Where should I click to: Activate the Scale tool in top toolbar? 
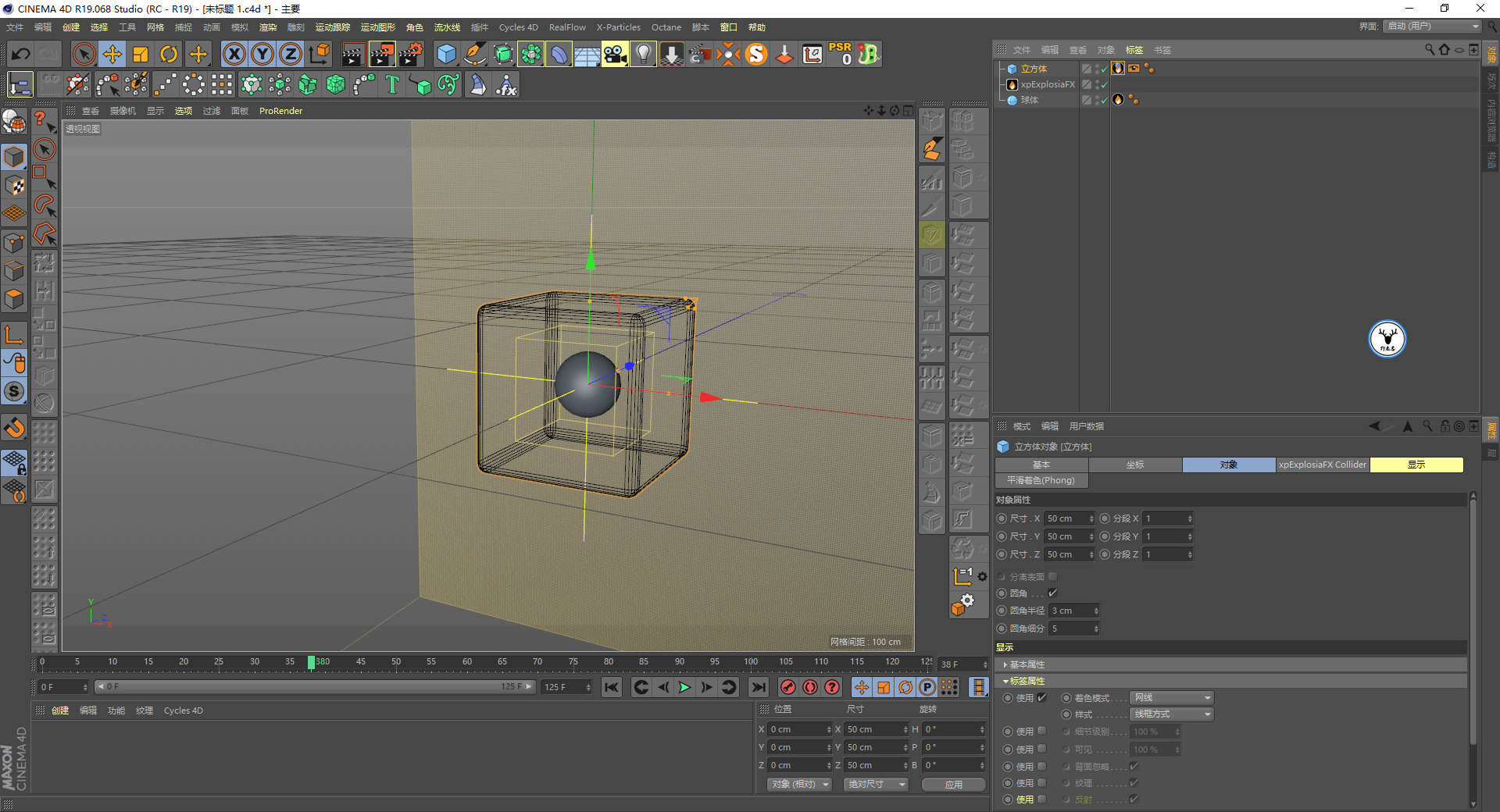(141, 54)
